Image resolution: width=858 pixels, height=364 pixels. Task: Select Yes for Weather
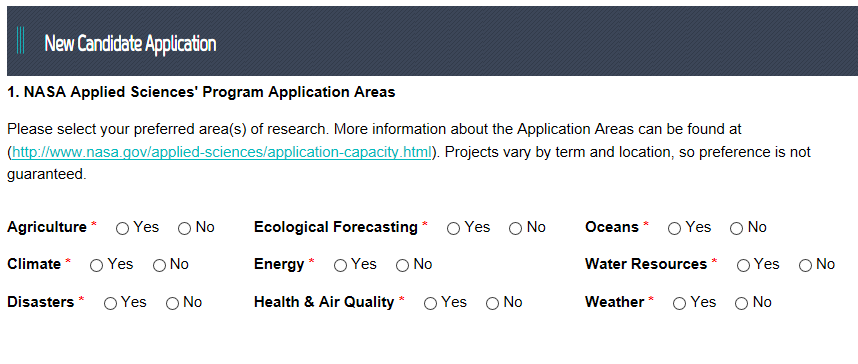(679, 304)
